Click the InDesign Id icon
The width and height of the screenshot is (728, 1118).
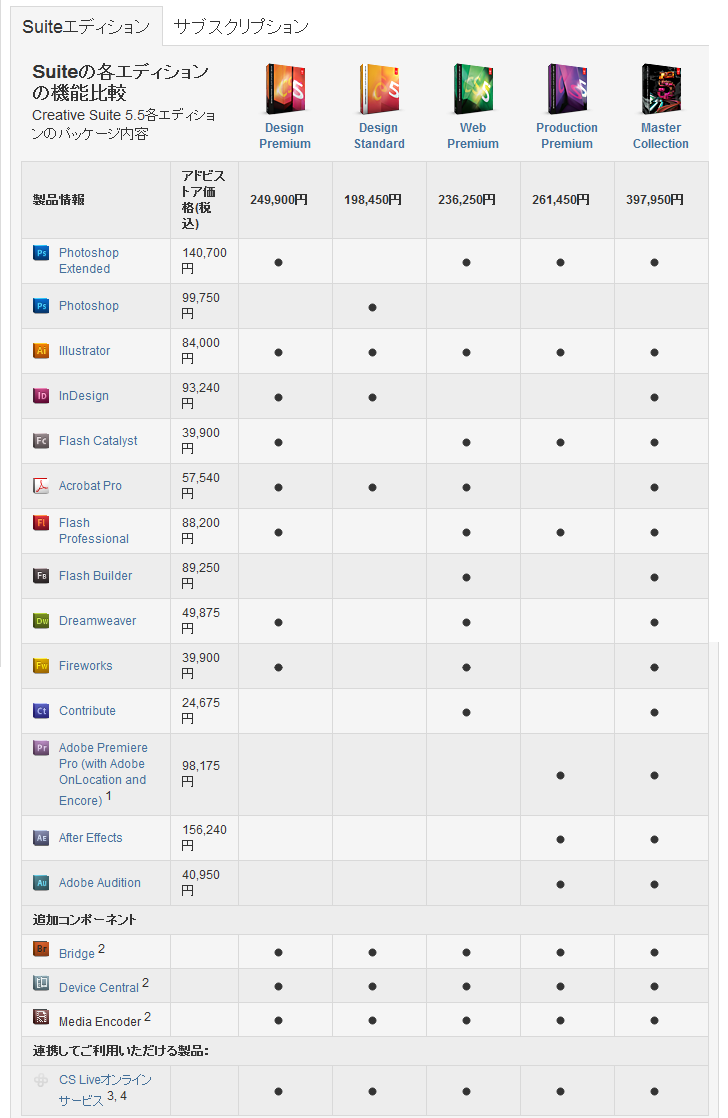[x=41, y=395]
